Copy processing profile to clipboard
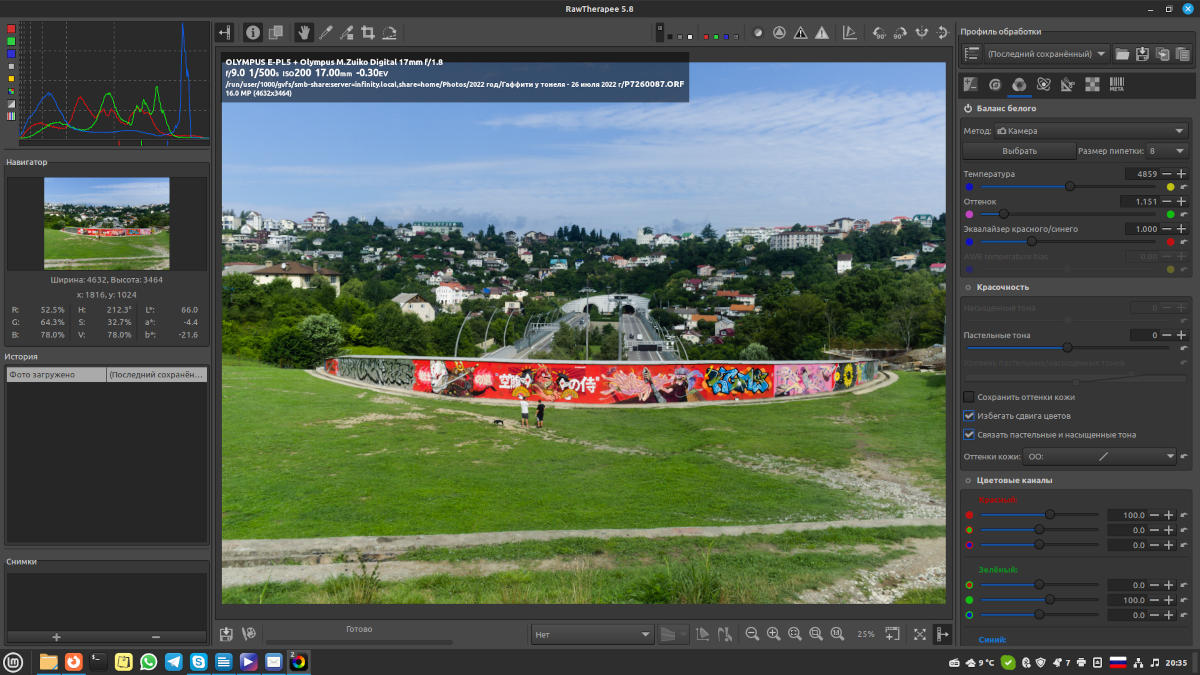The height and width of the screenshot is (675, 1200). (x=1162, y=54)
